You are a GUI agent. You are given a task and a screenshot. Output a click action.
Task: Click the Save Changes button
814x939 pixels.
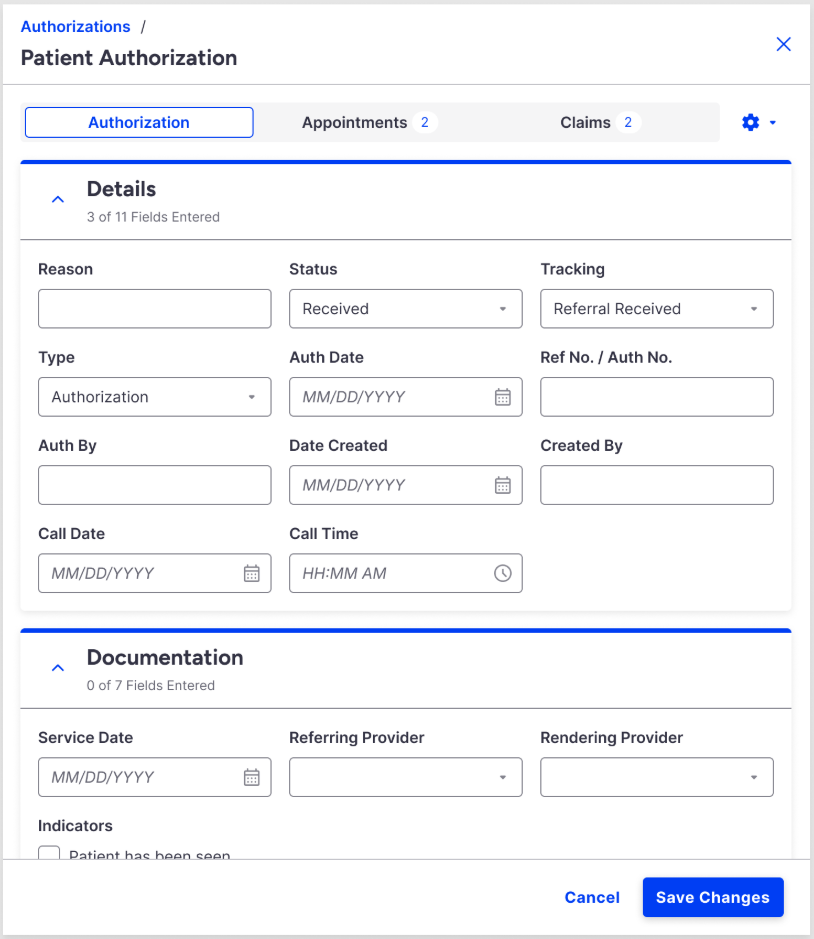(x=712, y=897)
